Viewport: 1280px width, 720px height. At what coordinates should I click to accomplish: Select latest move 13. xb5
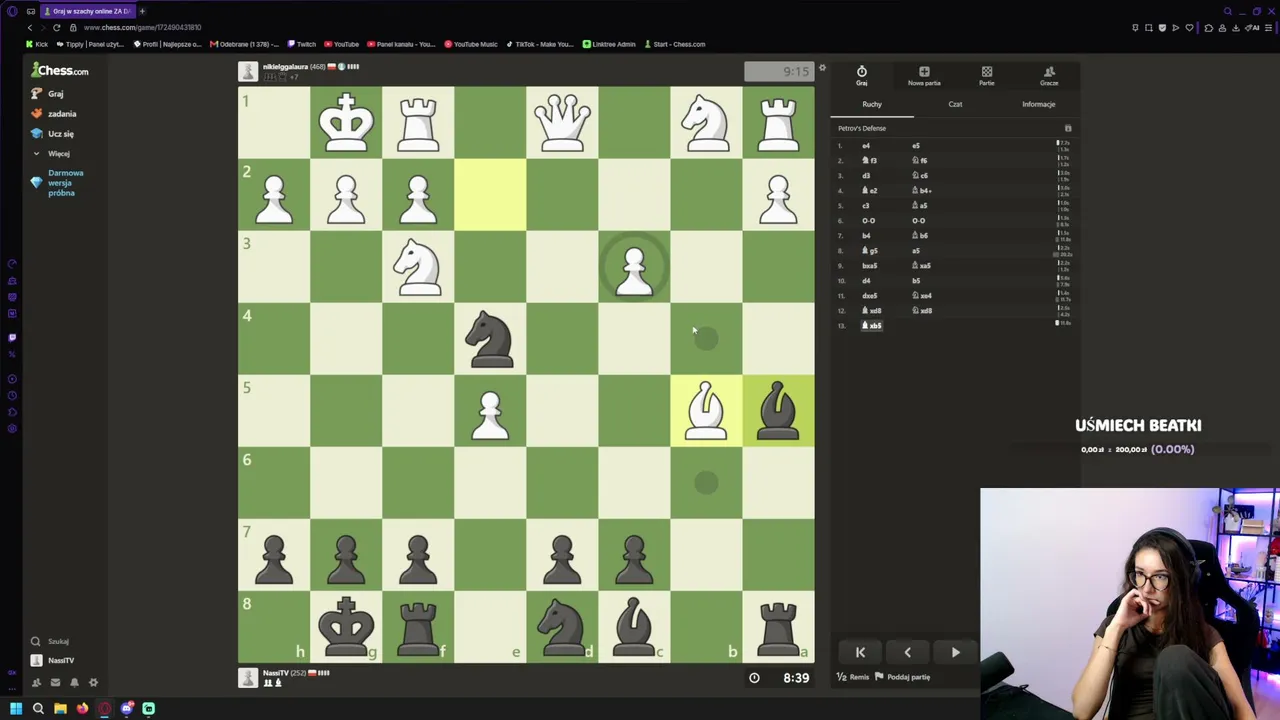[x=872, y=326]
